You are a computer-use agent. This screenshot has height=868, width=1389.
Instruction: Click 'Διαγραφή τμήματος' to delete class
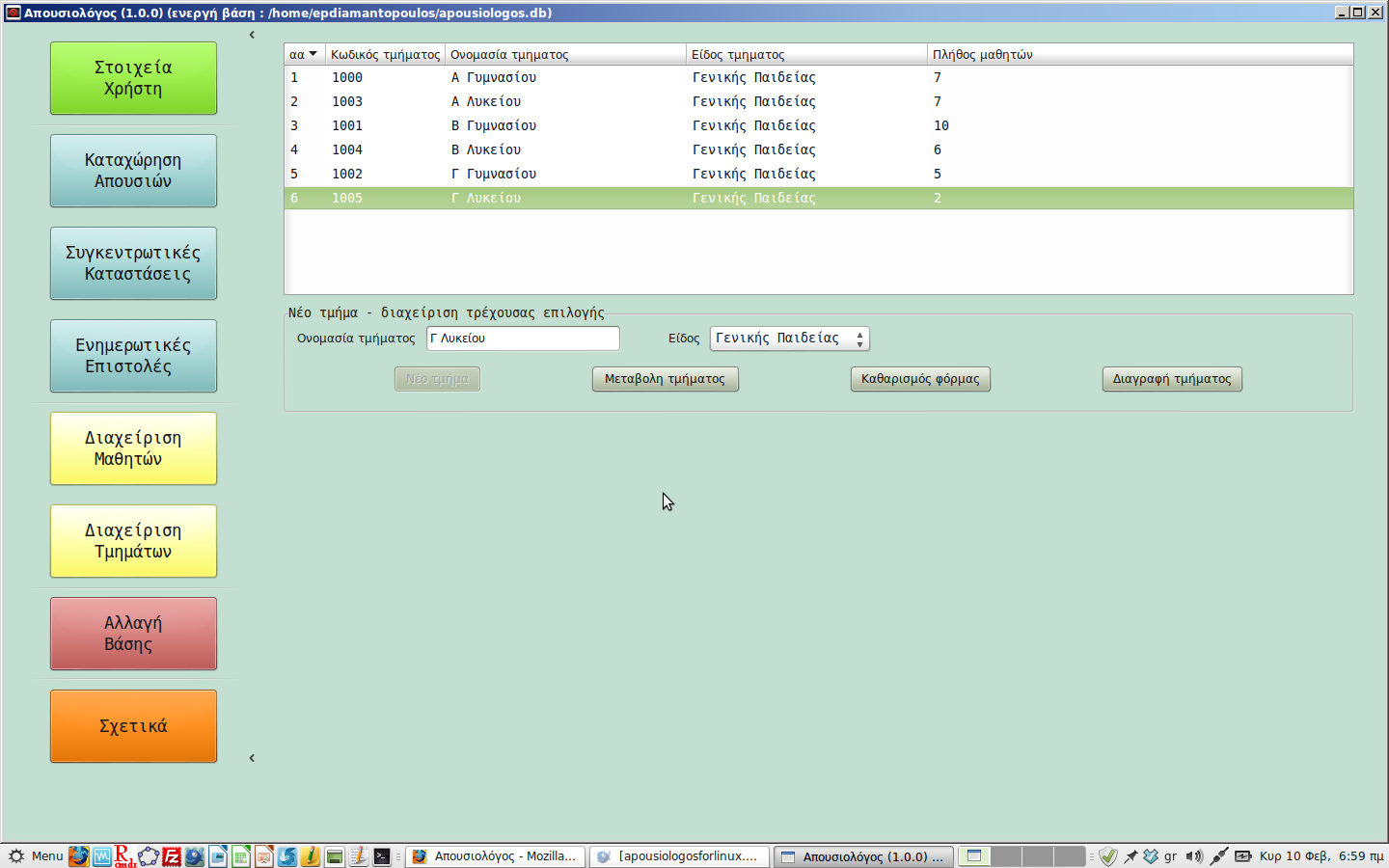click(1172, 379)
